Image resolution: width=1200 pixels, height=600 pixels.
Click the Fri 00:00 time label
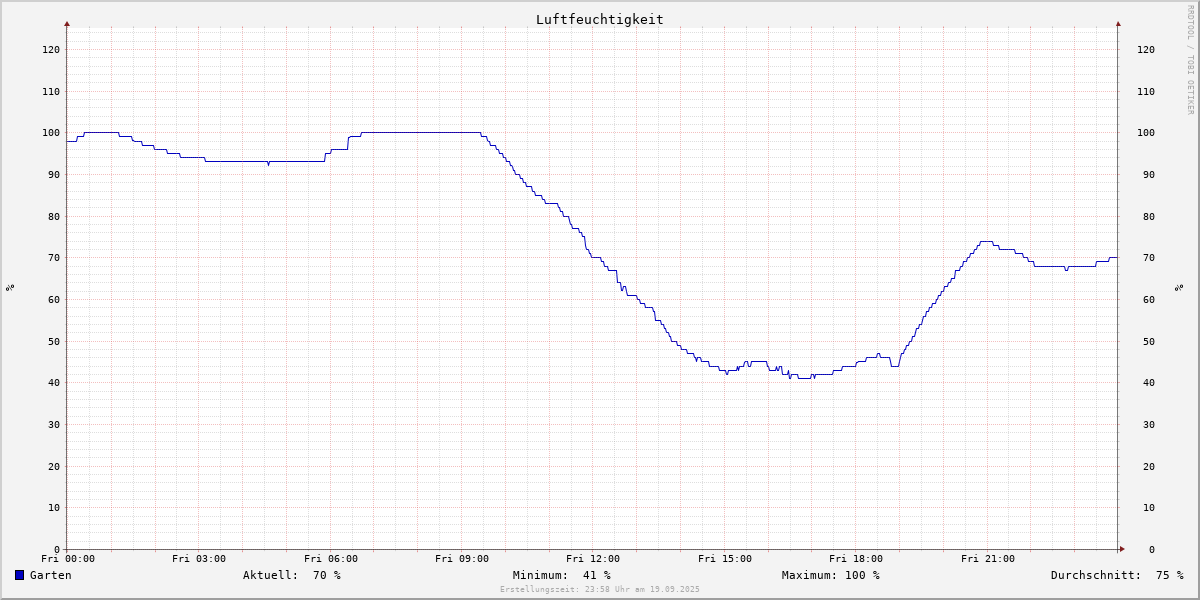click(x=68, y=559)
